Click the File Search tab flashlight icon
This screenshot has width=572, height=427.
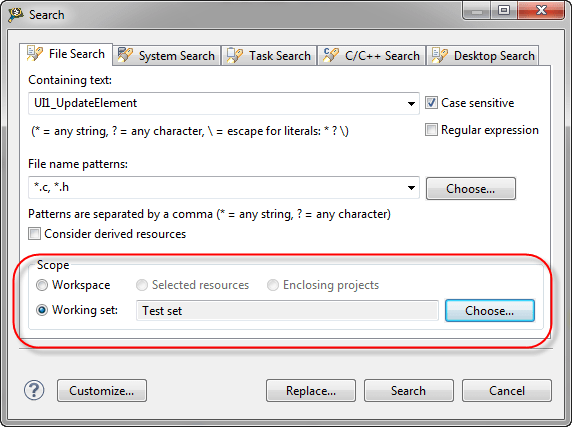click(x=35, y=54)
